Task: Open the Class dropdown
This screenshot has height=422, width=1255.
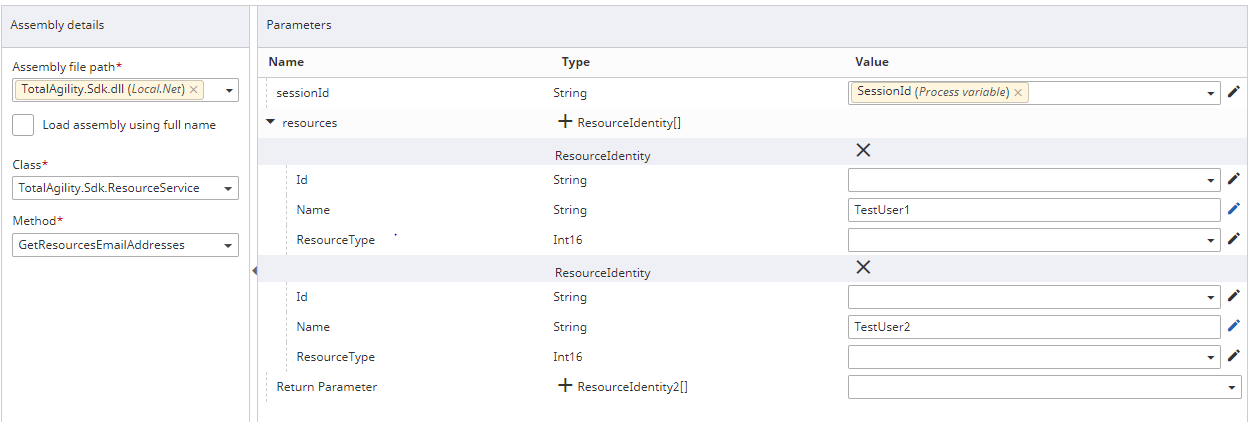Action: click(x=229, y=188)
